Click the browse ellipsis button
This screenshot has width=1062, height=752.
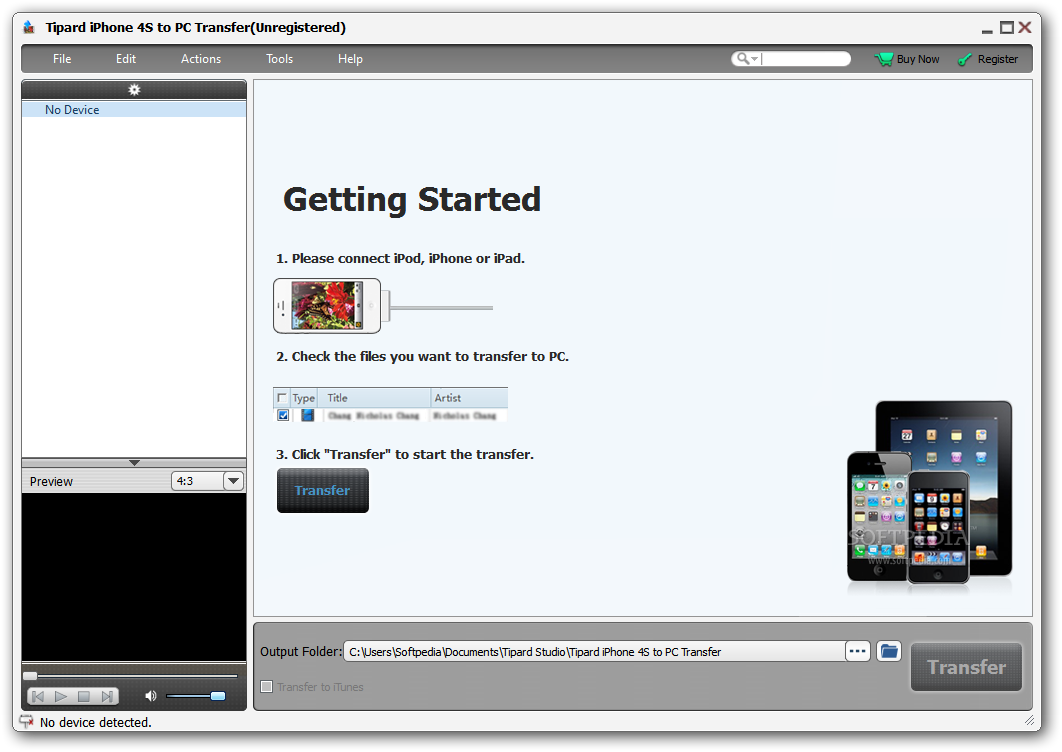coord(857,651)
